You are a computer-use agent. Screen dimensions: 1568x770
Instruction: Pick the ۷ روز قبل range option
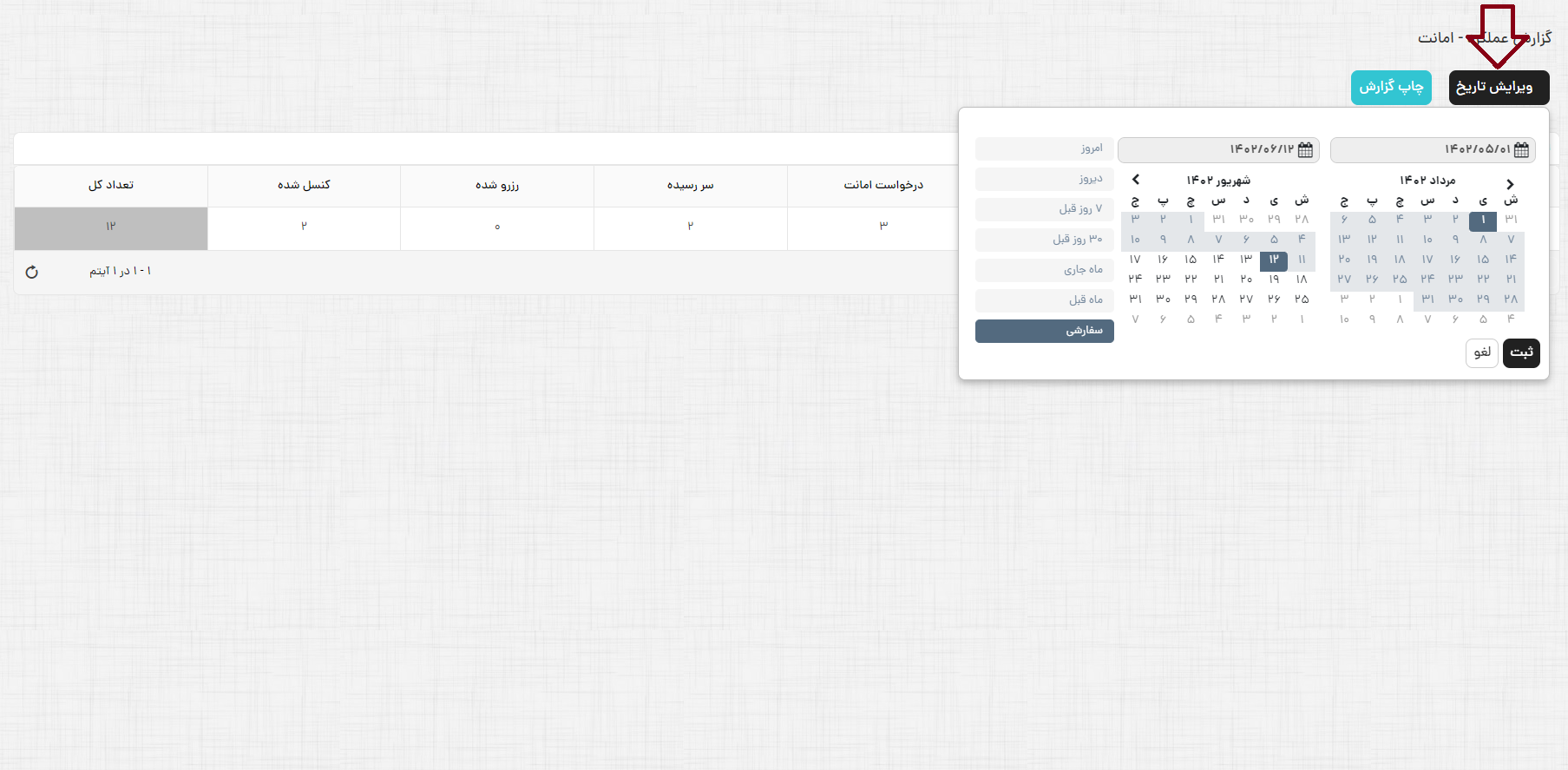(1045, 209)
